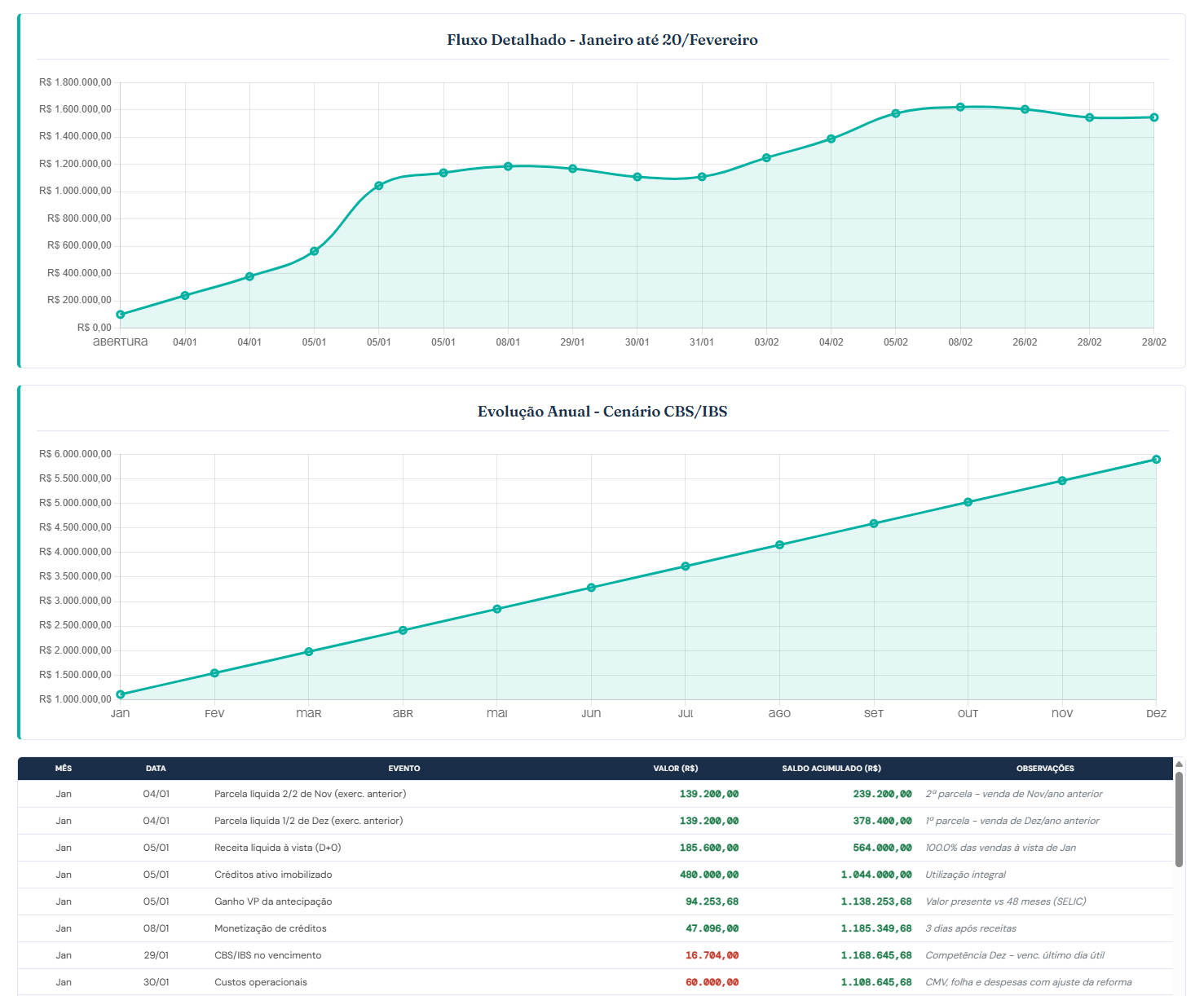1204x996 pixels.
Task: Click the Jan data point on the Evolução Anual chart
Action: click(x=121, y=694)
